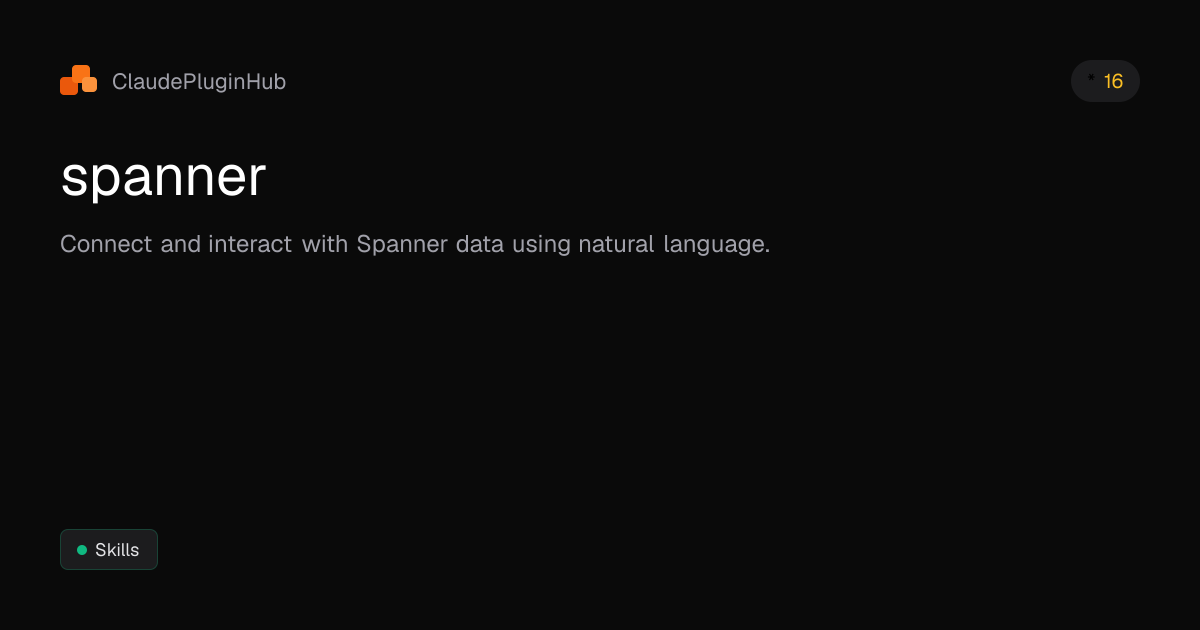Click the Skills tag label

pos(117,550)
